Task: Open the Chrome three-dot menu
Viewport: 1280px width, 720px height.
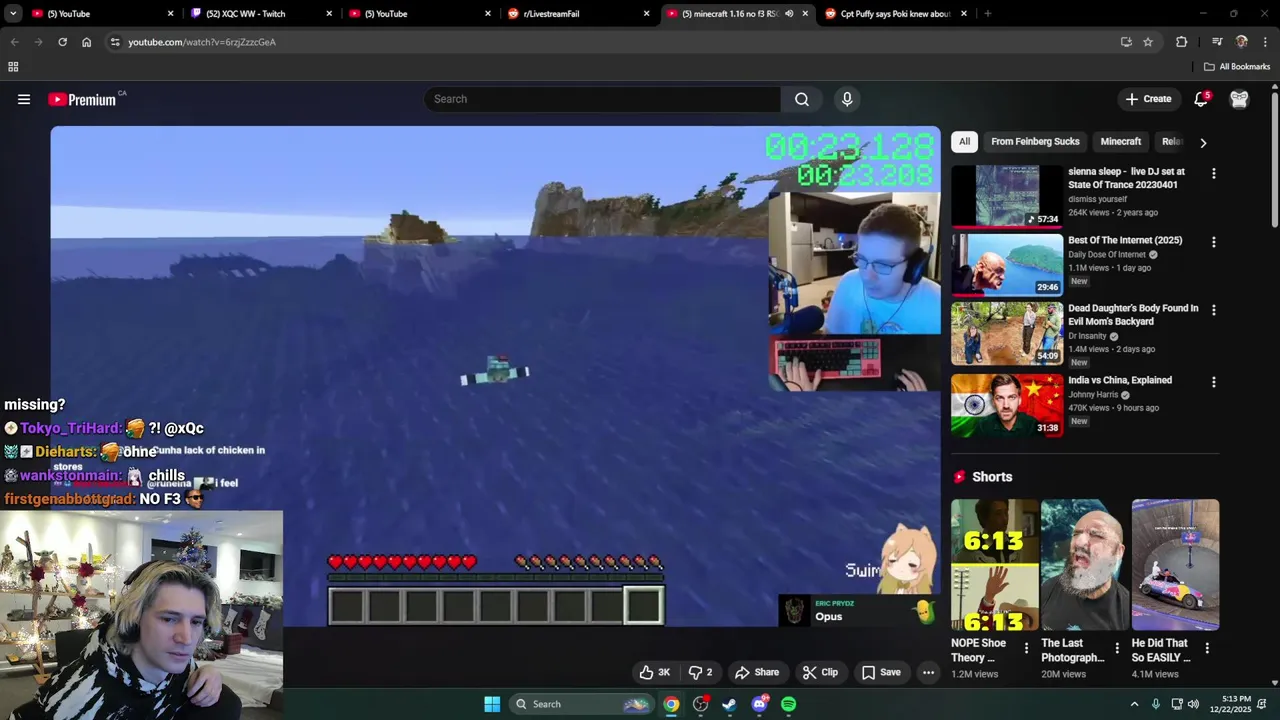Action: pos(1265,42)
